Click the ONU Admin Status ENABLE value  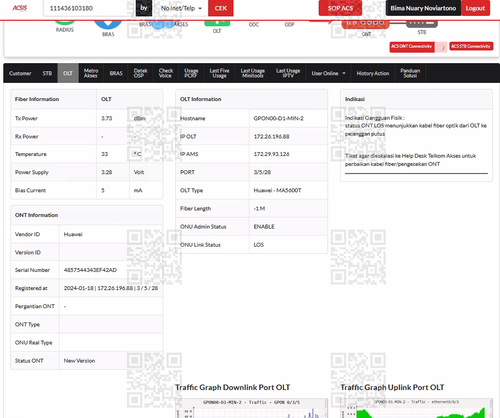click(x=264, y=227)
